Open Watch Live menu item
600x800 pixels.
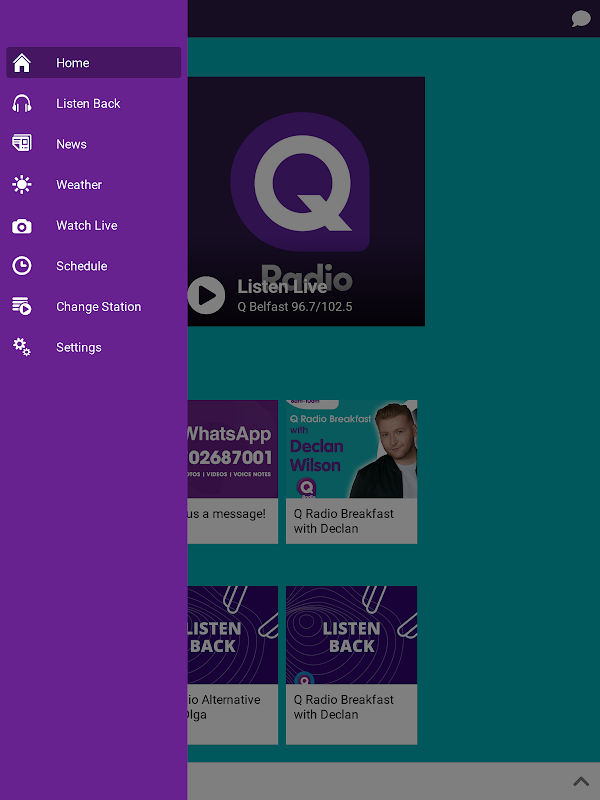tap(93, 226)
